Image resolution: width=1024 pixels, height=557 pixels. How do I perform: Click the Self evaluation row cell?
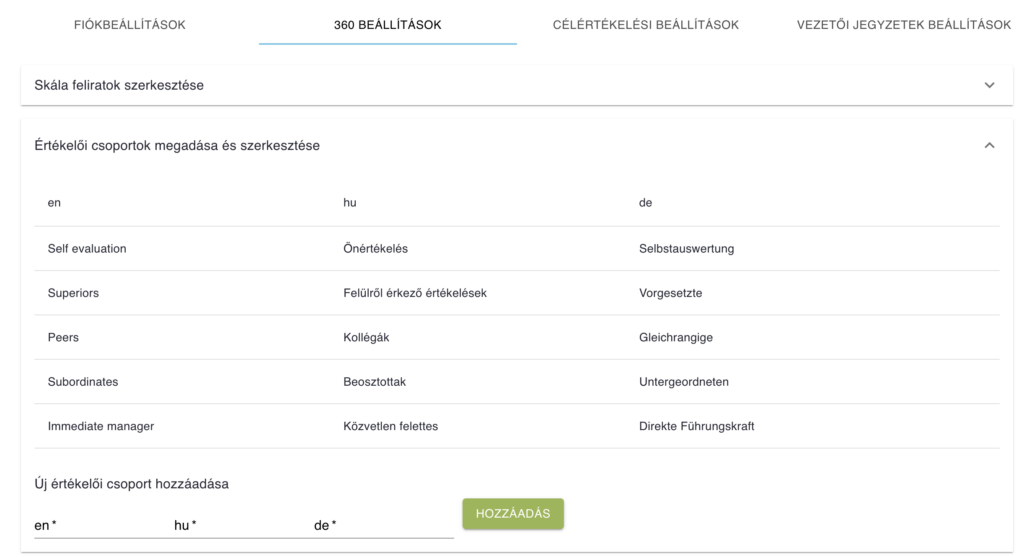click(87, 249)
